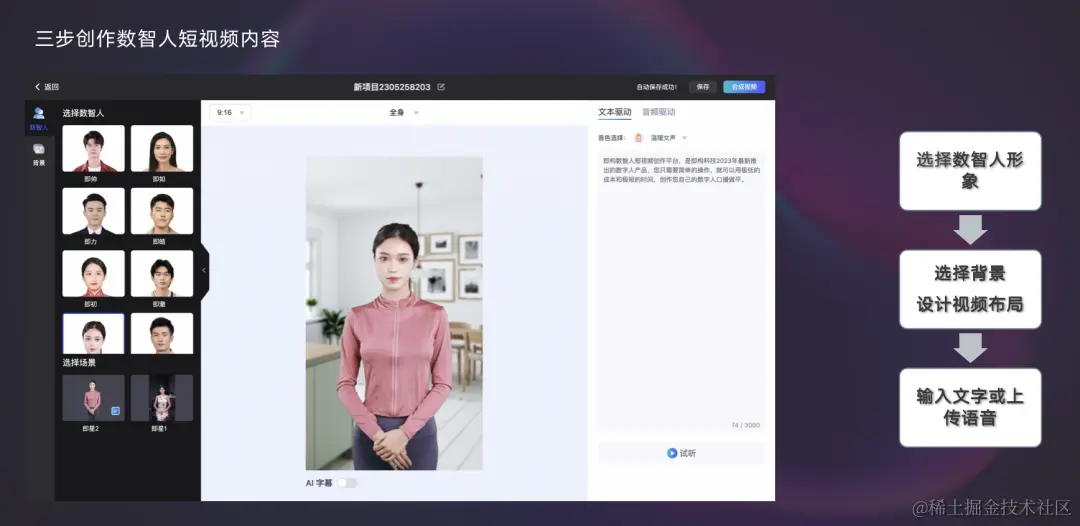Choose the bottom-row male avatar beside the selected one
The width and height of the screenshot is (1080, 526).
pos(162,334)
